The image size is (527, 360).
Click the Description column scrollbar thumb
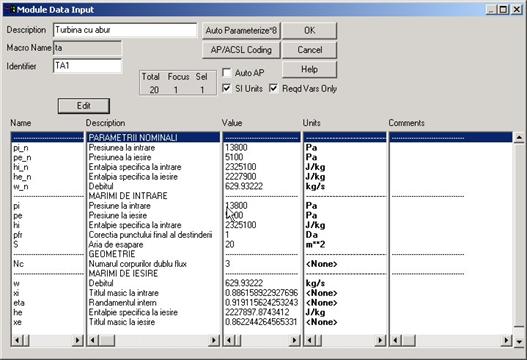[107, 341]
